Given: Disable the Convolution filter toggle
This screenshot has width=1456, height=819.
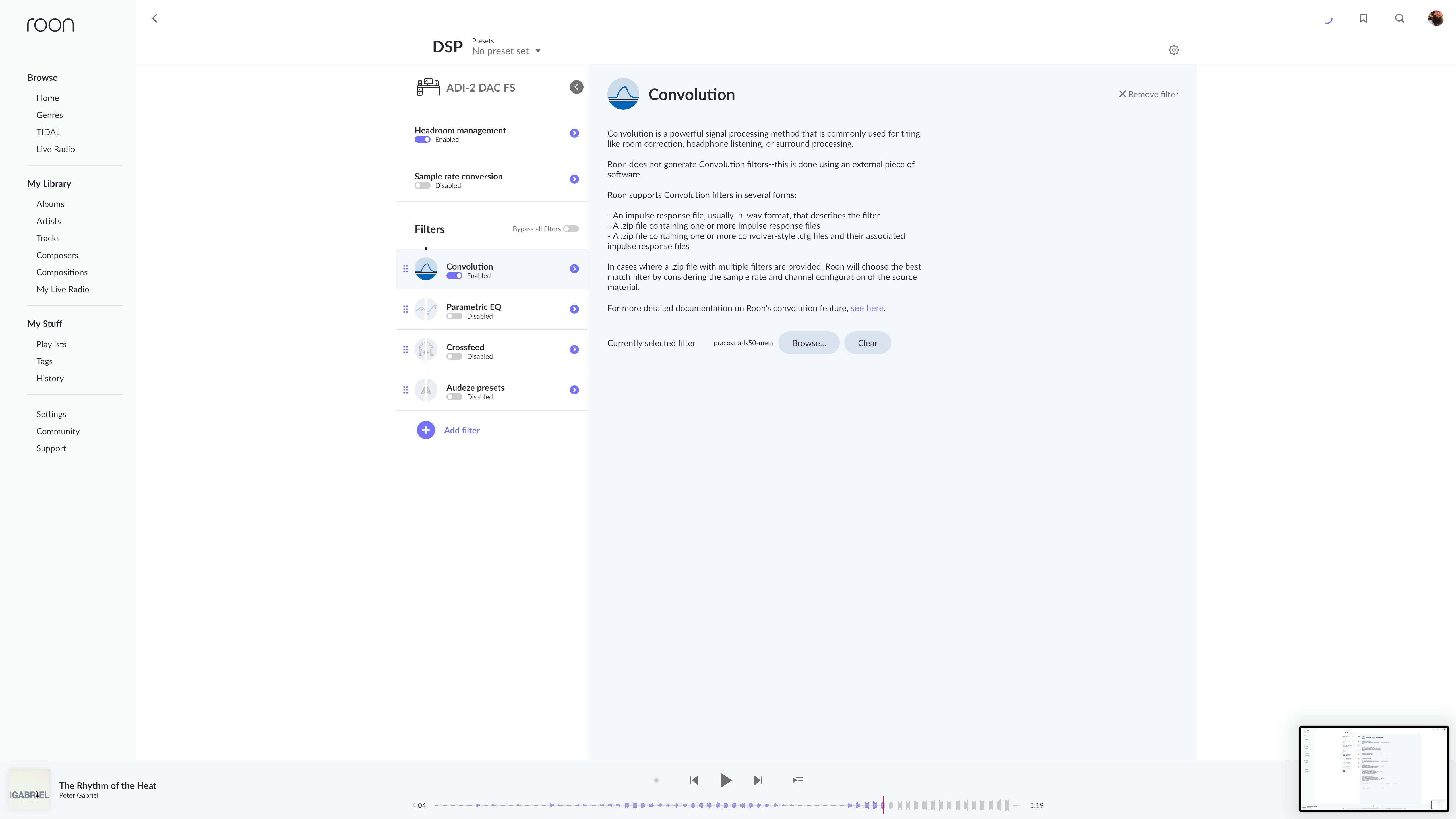Looking at the screenshot, I should (454, 276).
